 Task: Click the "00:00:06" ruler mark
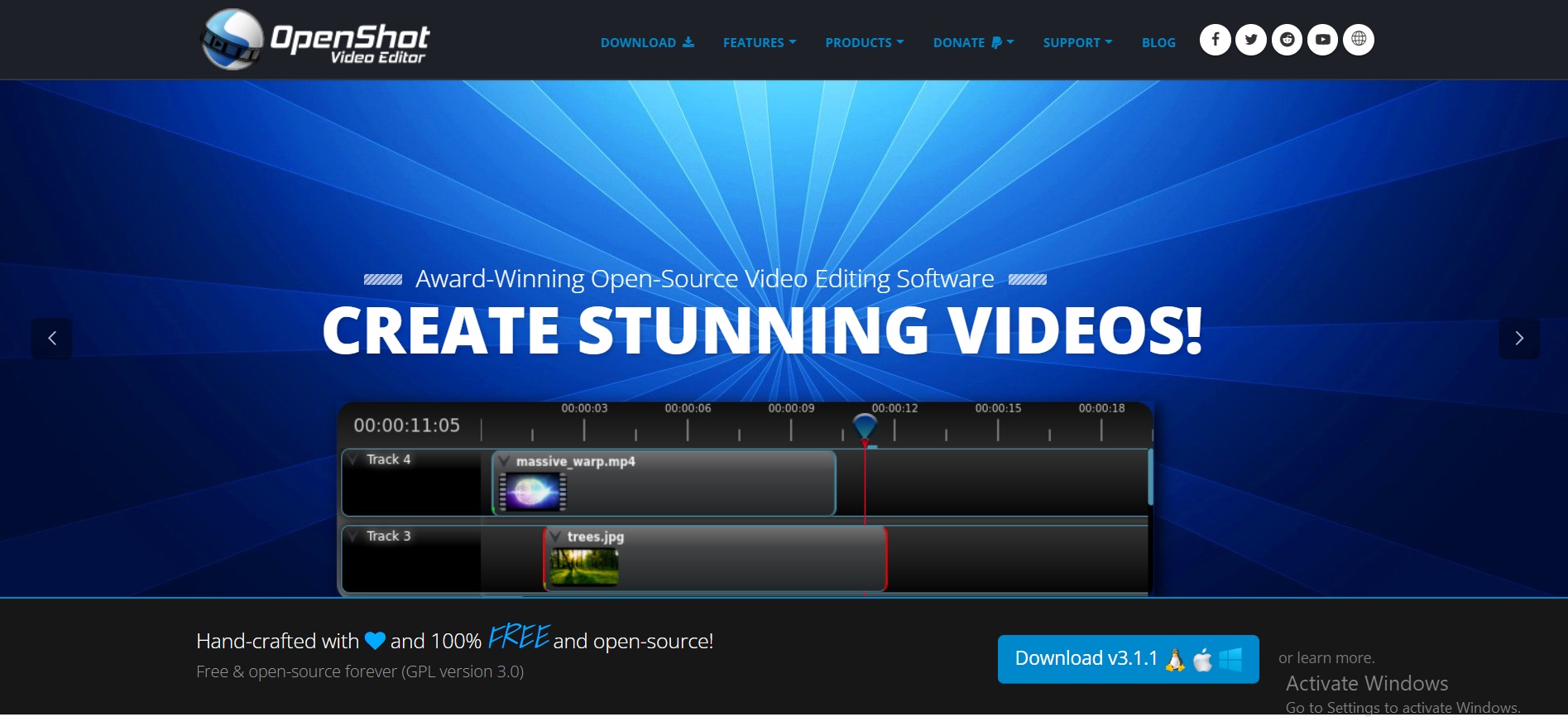[x=688, y=408]
